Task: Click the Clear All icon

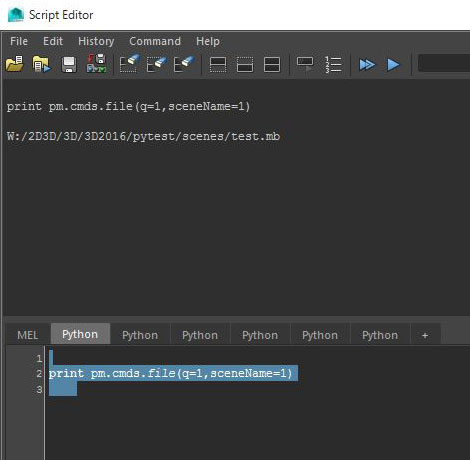Action: [x=183, y=64]
